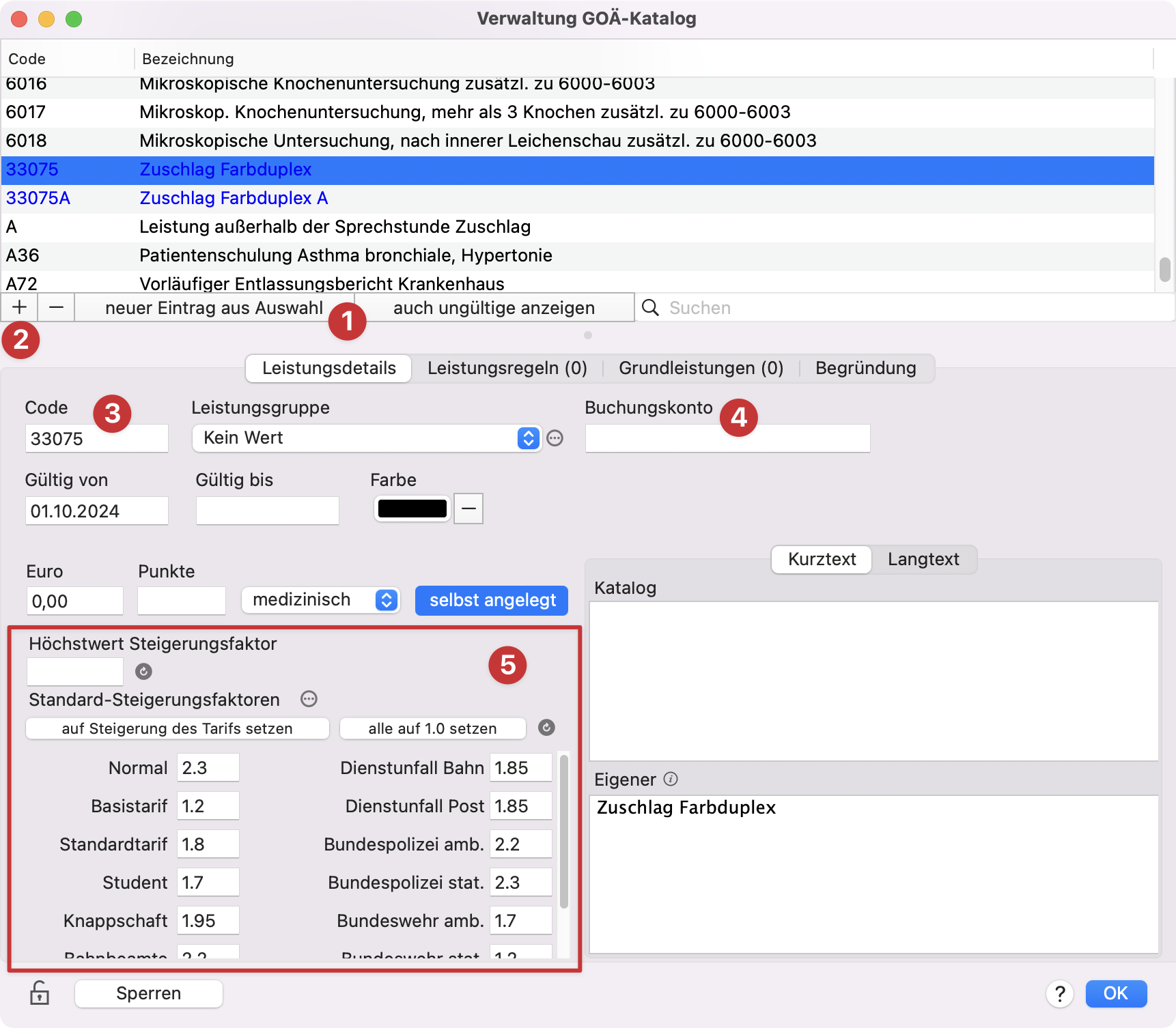
Task: Click the Euro field showing 0,00
Action: (x=75, y=601)
